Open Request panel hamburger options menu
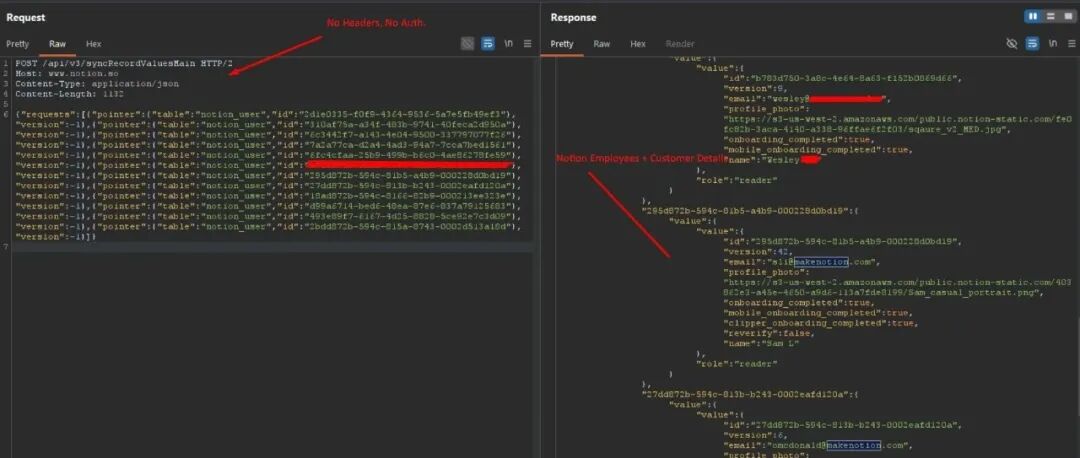This screenshot has width=1080, height=458. pos(528,43)
